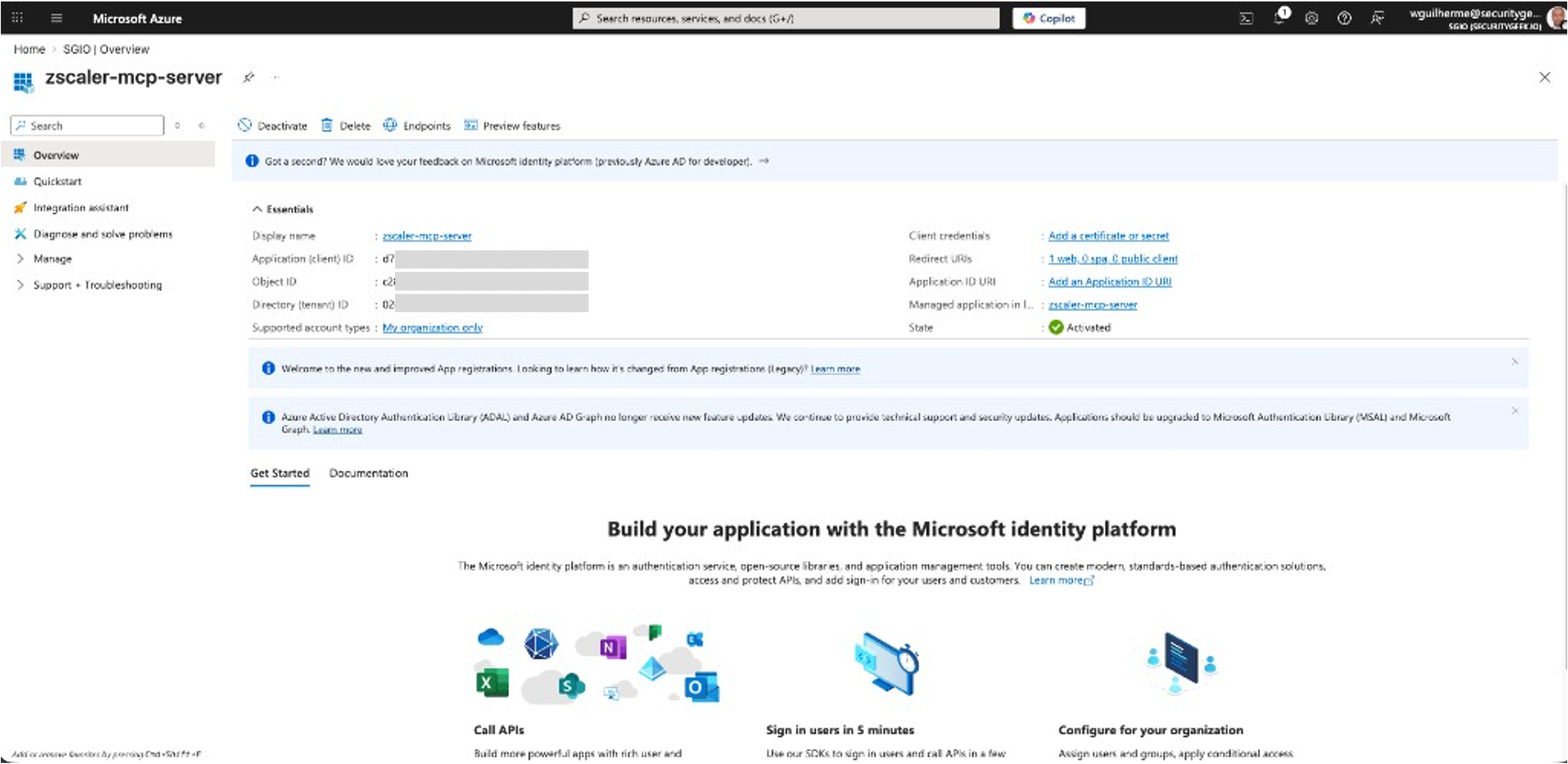Click My organization only link
The height and width of the screenshot is (764, 1568).
[x=432, y=327]
